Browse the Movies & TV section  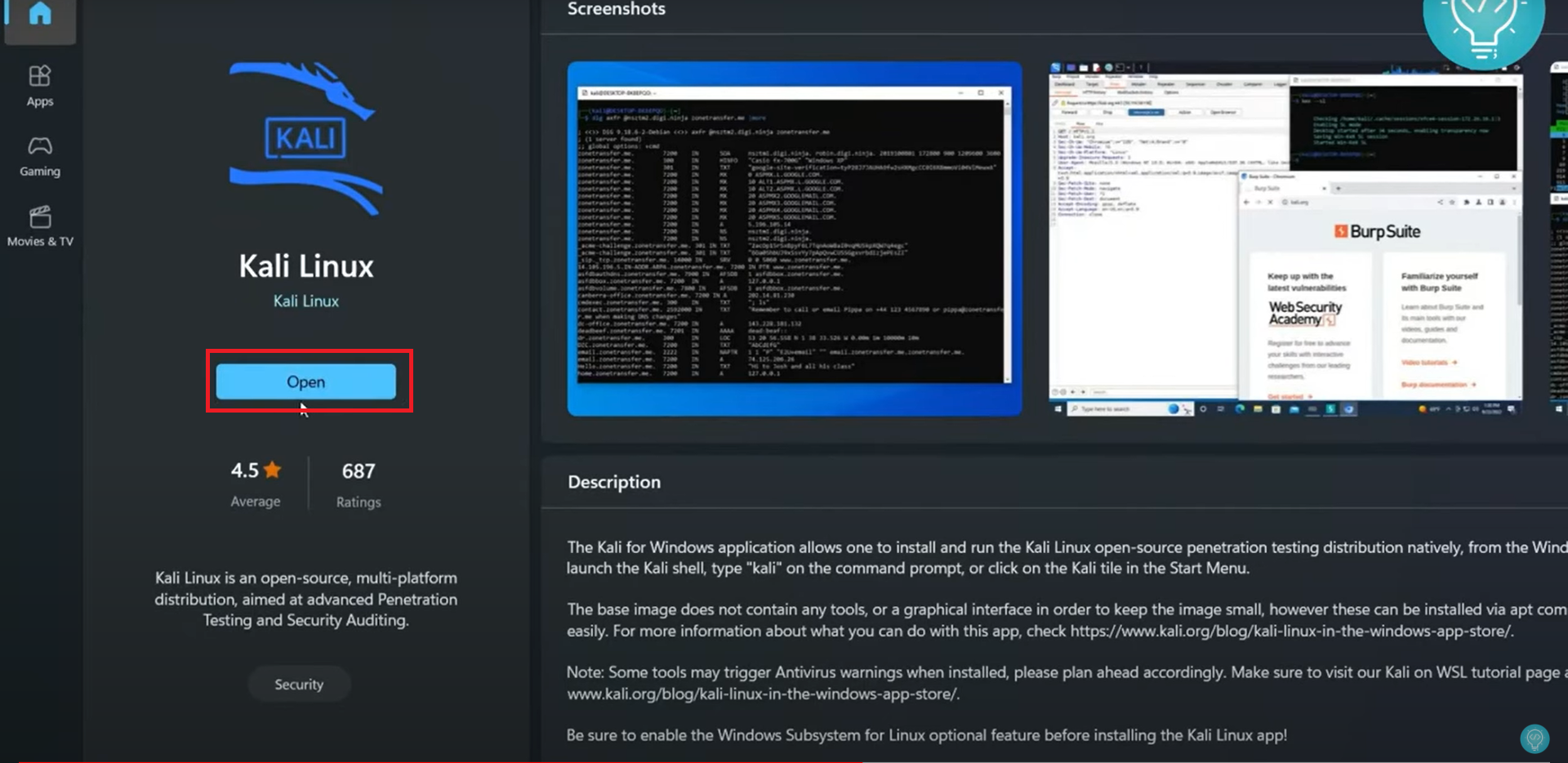click(38, 225)
